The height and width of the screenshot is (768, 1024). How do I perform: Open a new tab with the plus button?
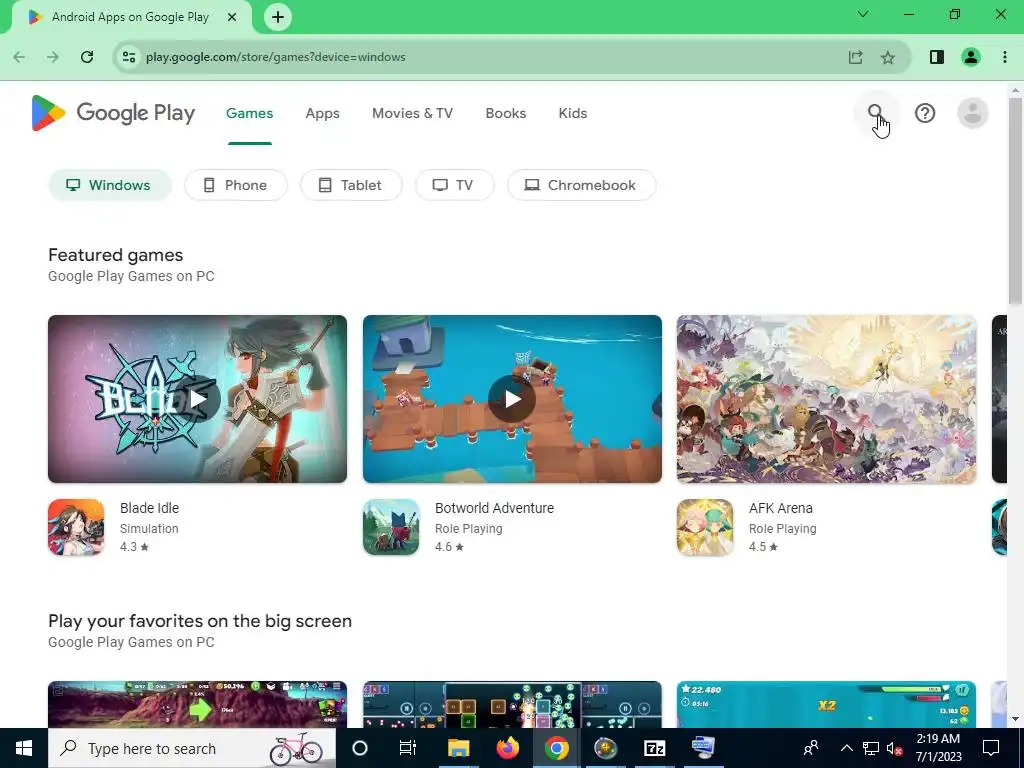coord(278,17)
